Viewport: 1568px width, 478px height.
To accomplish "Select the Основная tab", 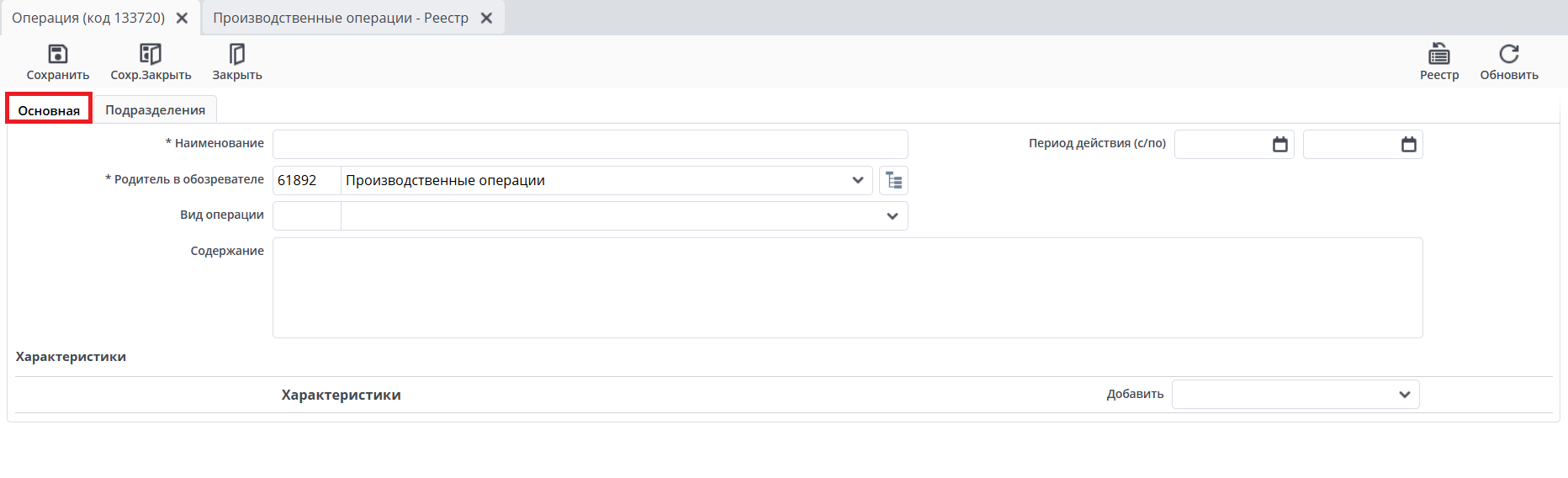I will 49,110.
